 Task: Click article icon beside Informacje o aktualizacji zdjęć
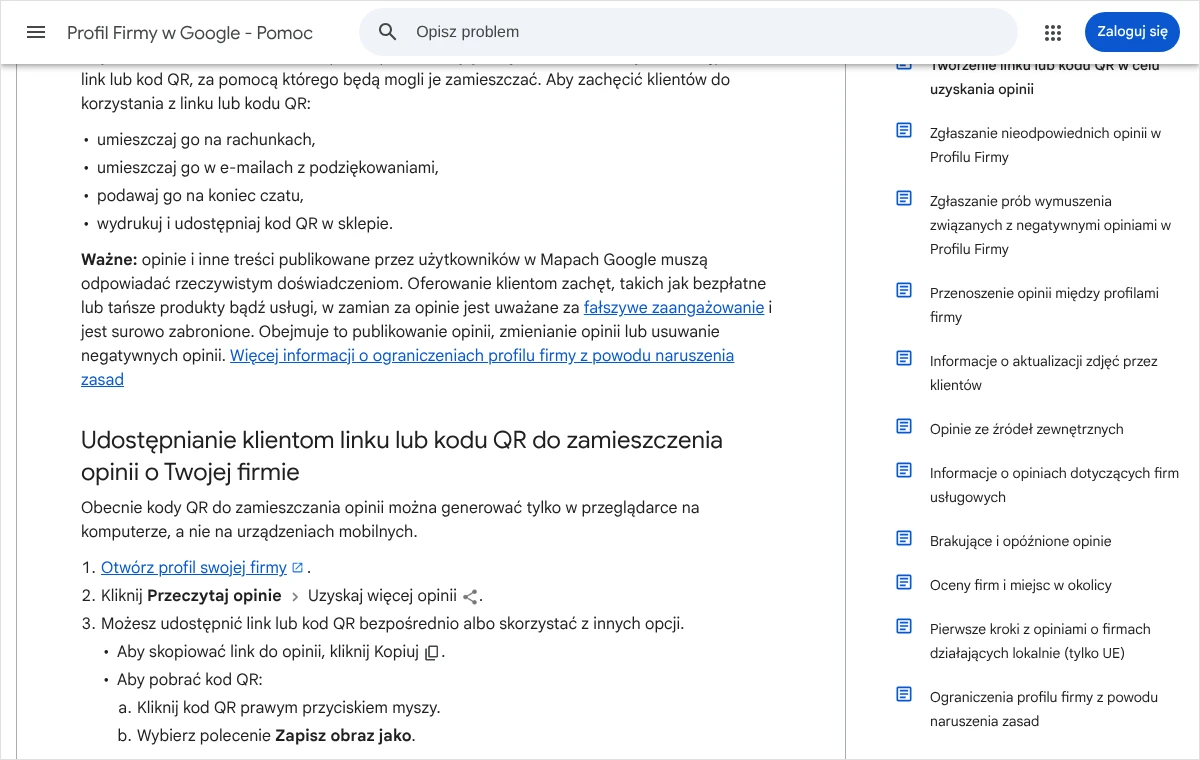[904, 358]
